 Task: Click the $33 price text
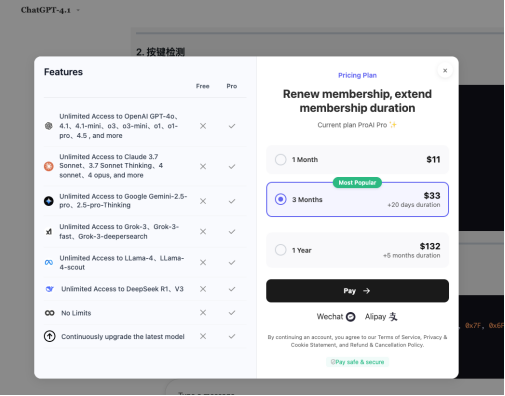432,196
